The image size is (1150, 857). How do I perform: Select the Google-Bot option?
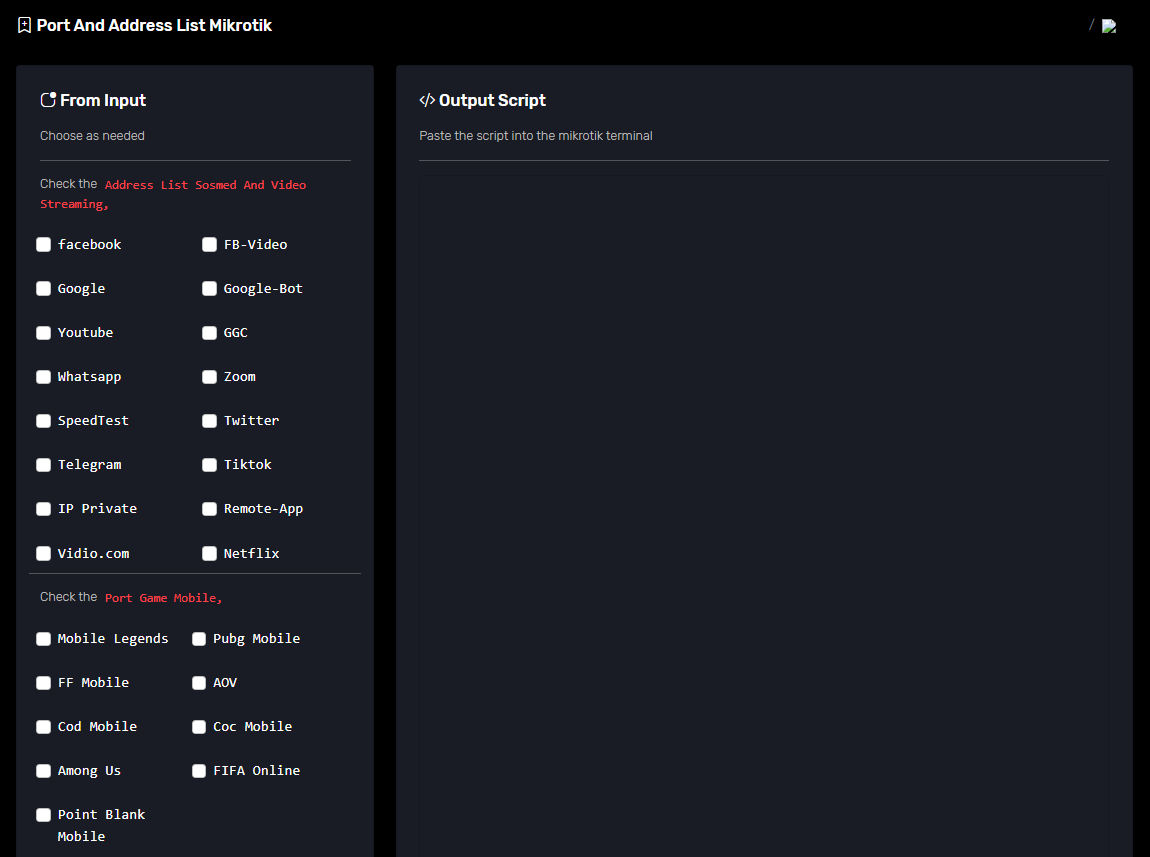click(209, 288)
